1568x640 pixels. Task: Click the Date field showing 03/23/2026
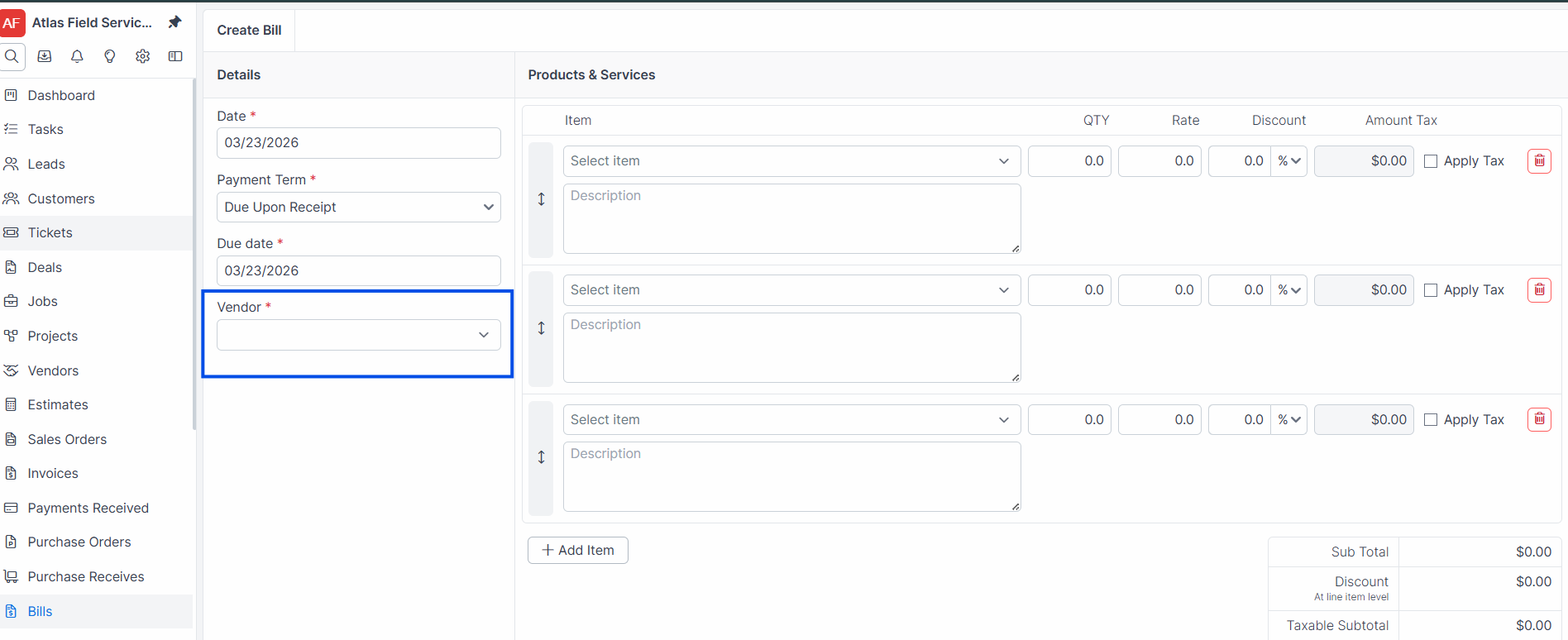359,142
